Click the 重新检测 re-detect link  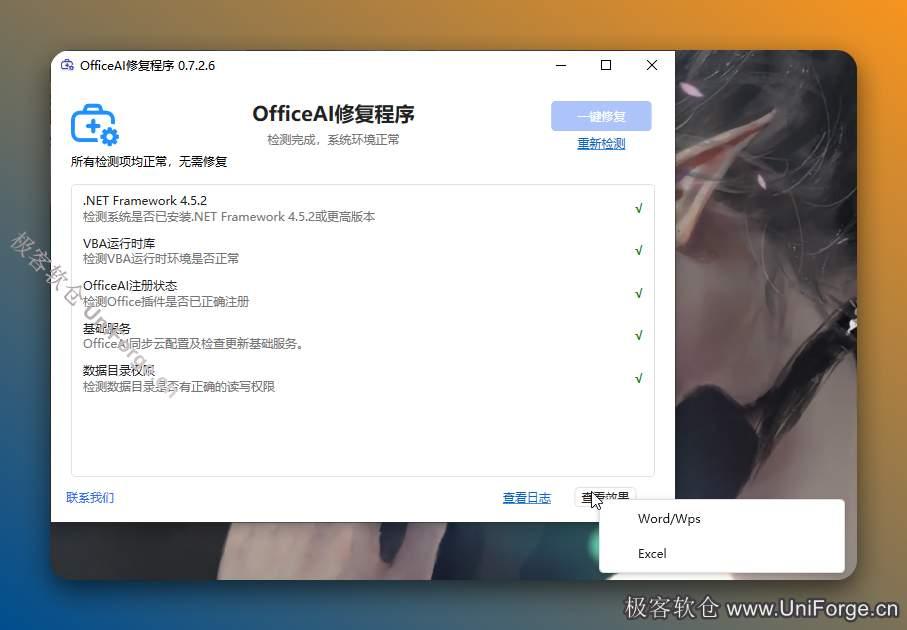601,143
